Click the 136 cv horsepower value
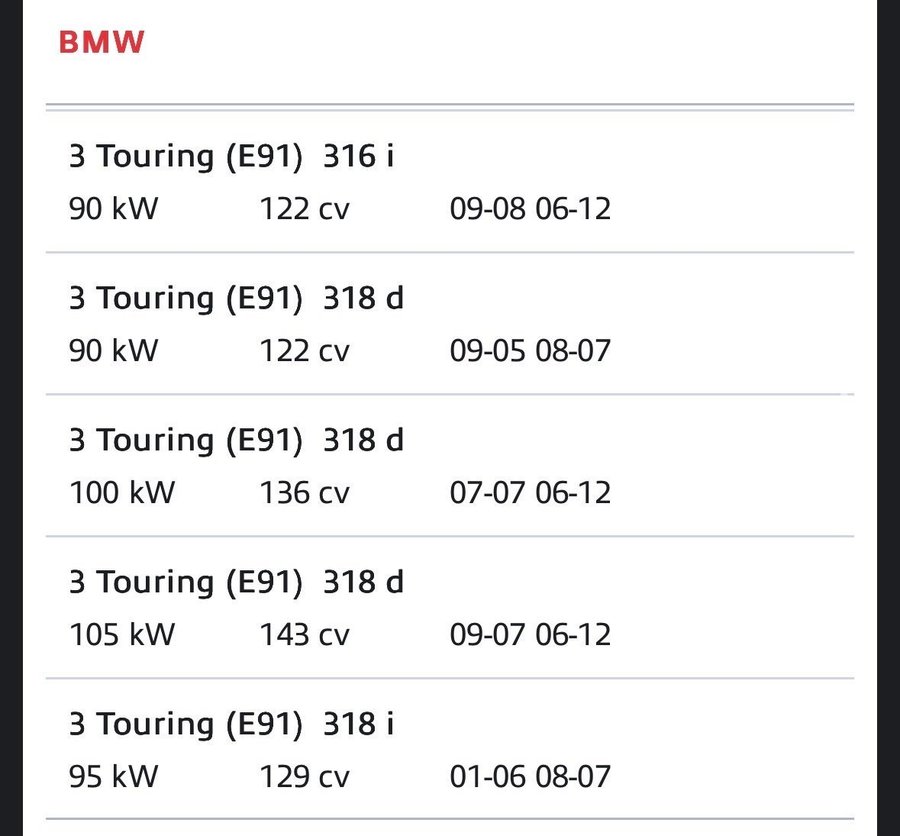The image size is (900, 836). (305, 493)
